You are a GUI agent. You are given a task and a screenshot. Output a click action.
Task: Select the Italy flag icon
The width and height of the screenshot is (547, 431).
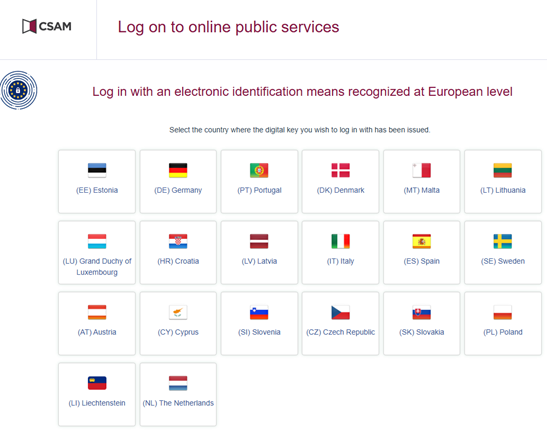click(x=340, y=241)
